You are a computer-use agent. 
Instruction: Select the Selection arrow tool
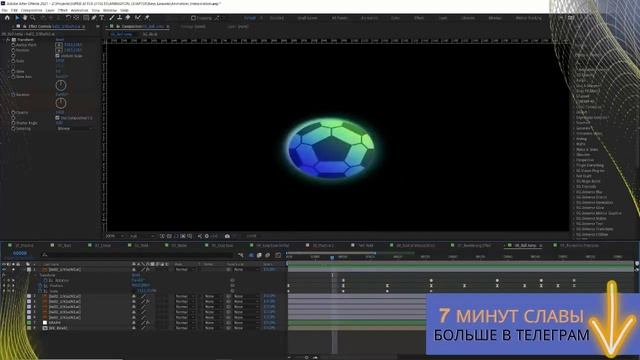point(17,18)
